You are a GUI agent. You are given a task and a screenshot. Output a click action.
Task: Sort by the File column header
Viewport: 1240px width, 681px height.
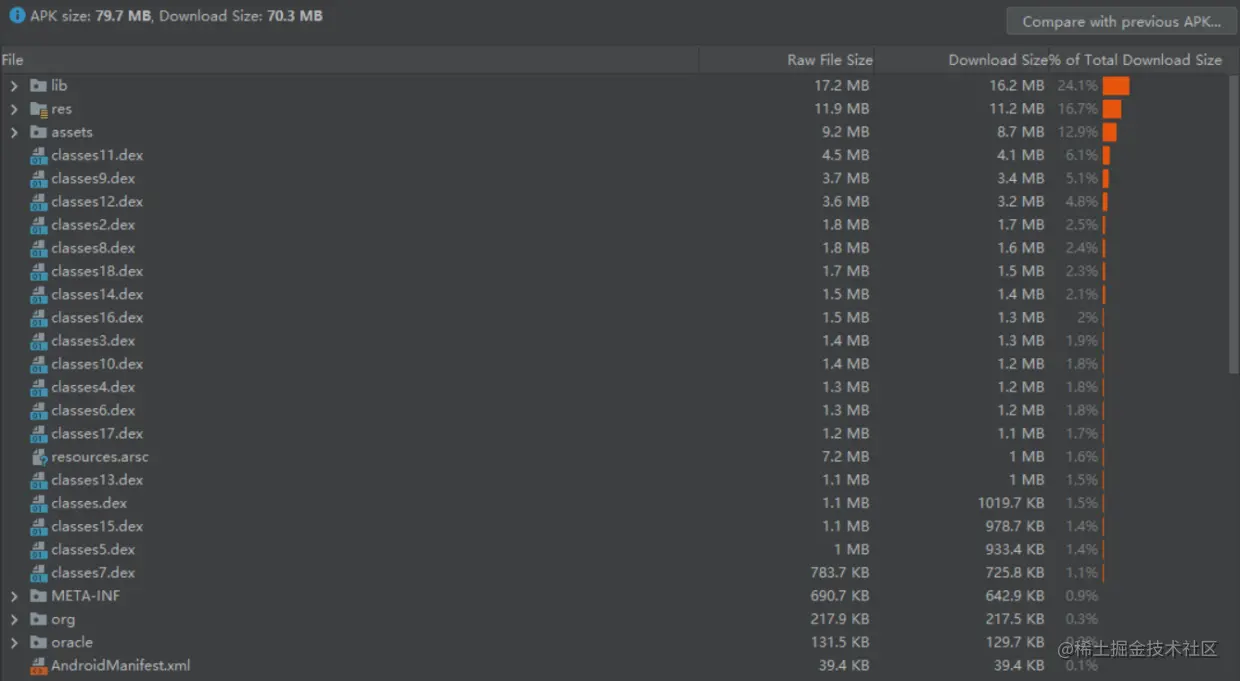pyautogui.click(x=349, y=60)
